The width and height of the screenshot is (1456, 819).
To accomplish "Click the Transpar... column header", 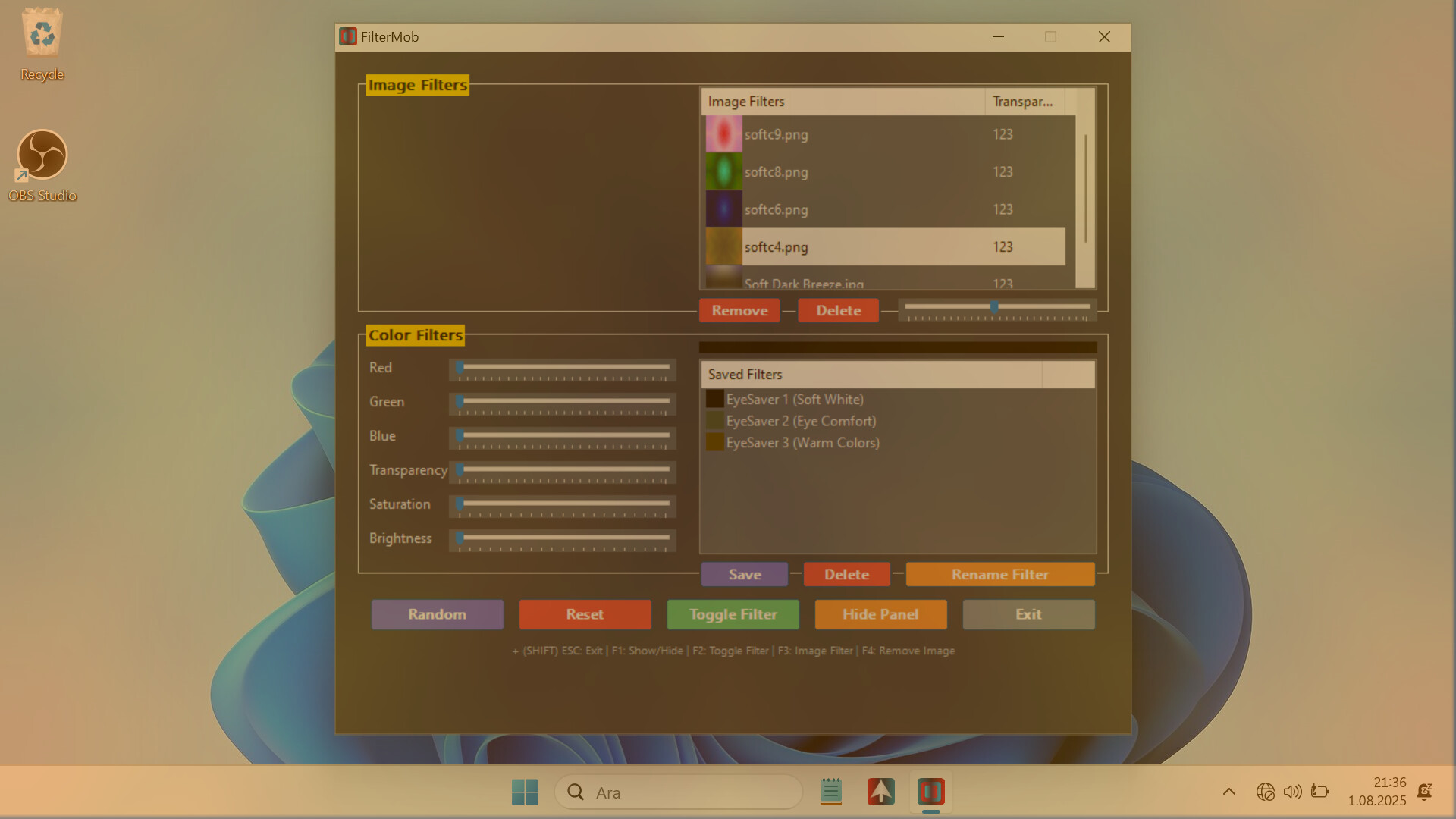I will [x=1024, y=102].
